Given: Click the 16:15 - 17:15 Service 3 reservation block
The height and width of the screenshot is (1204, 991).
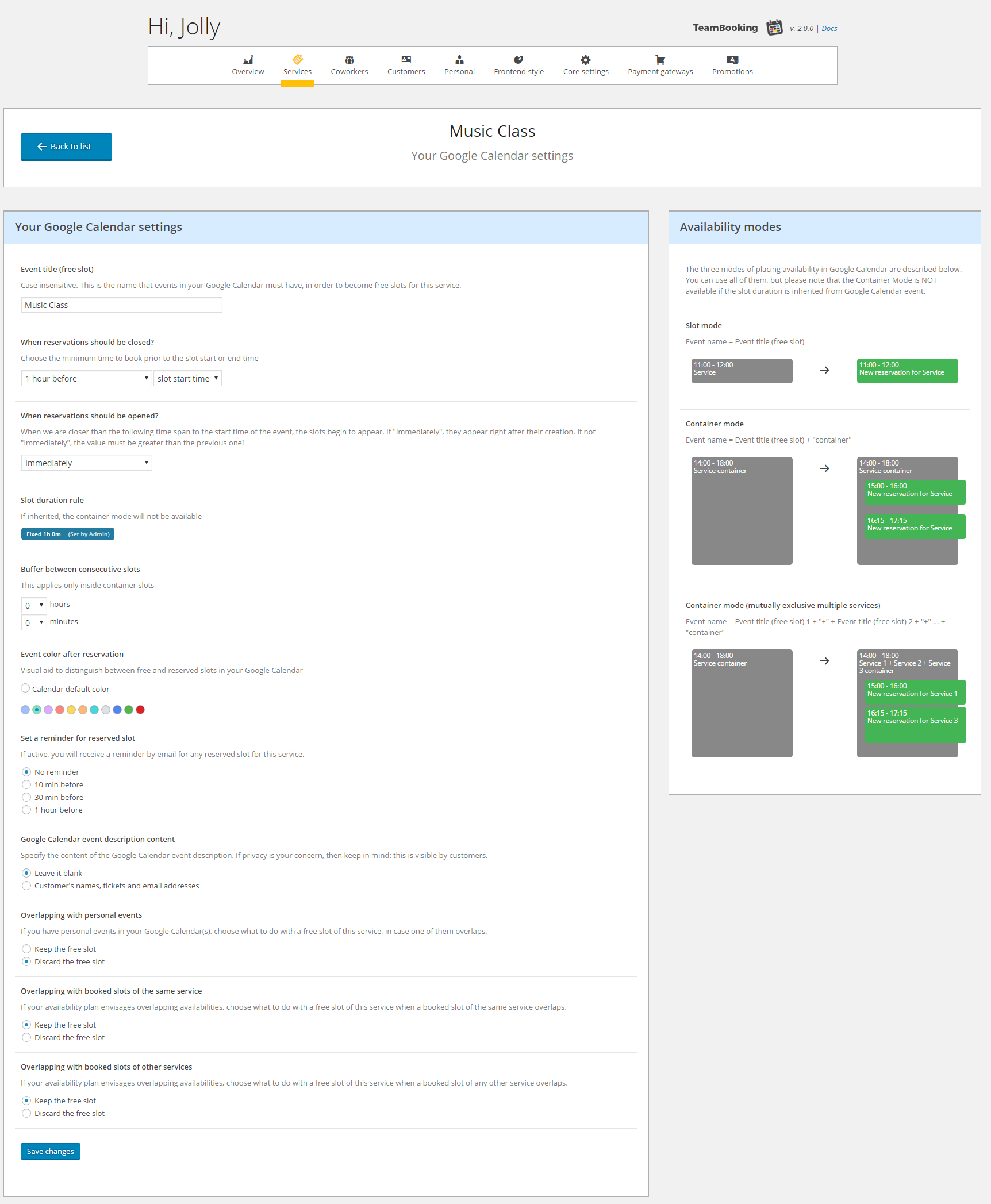Looking at the screenshot, I should (916, 725).
